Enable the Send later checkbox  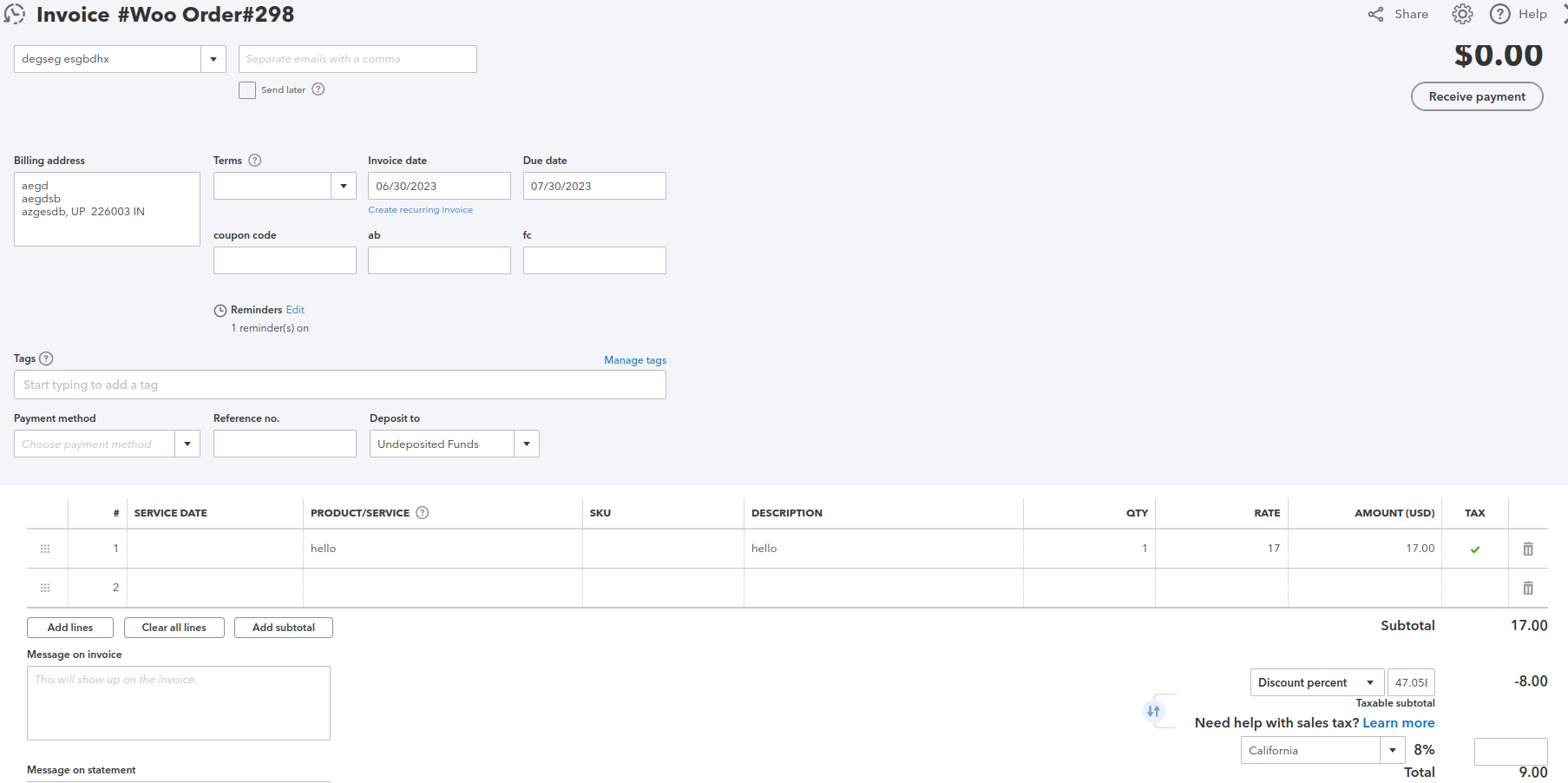pyautogui.click(x=247, y=90)
